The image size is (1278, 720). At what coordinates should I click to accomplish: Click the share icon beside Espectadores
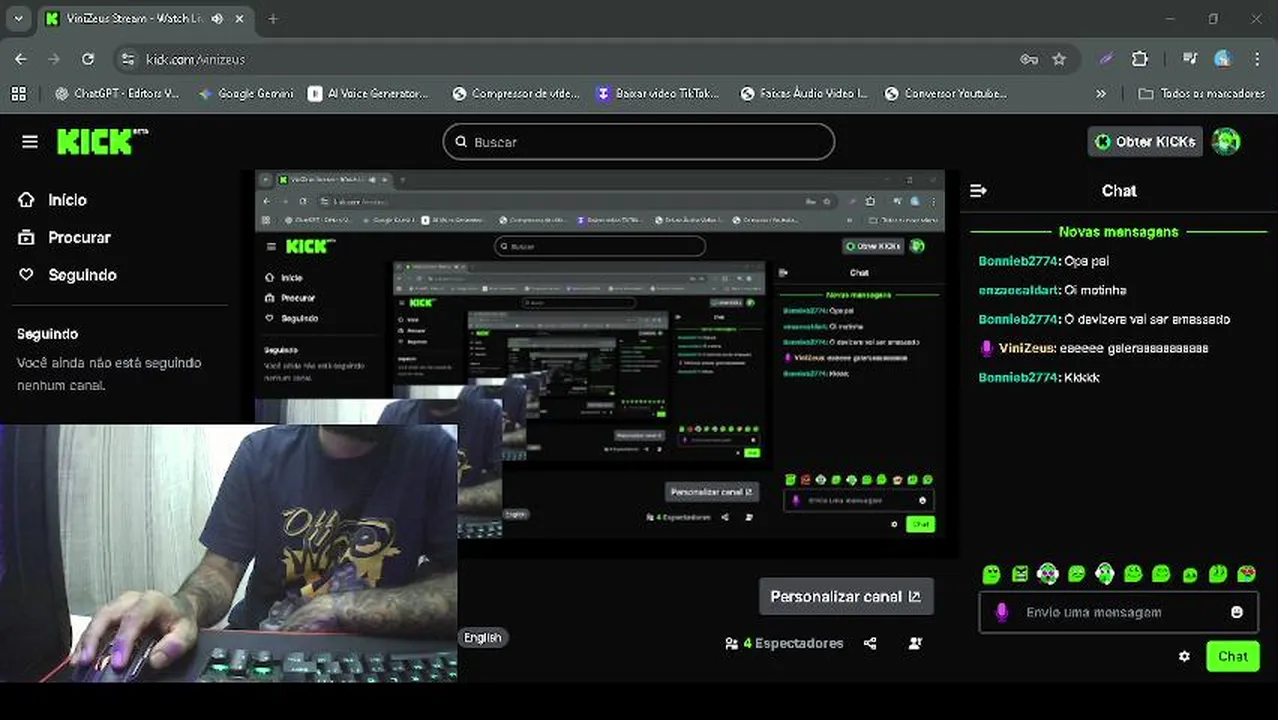tap(870, 643)
